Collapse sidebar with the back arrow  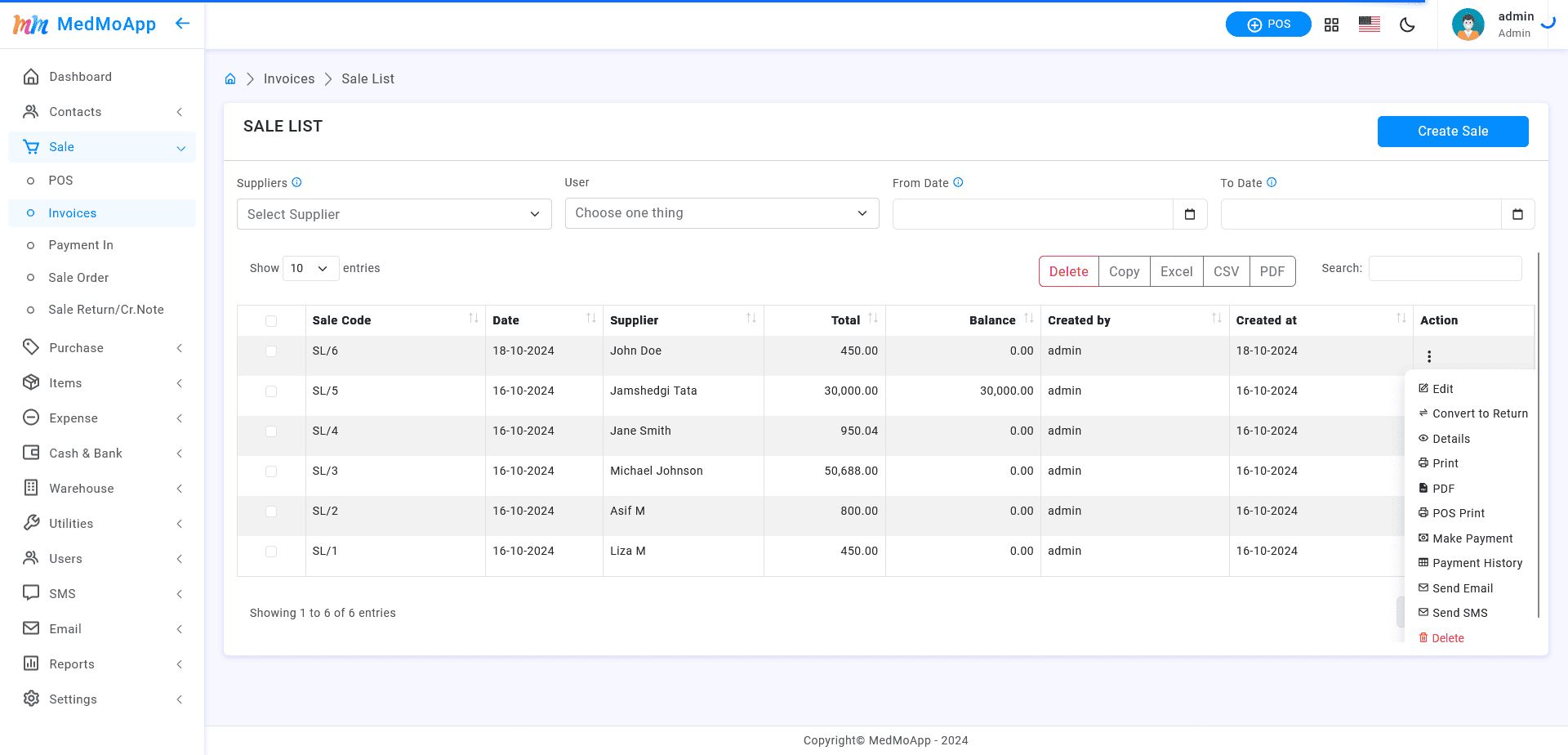point(182,24)
